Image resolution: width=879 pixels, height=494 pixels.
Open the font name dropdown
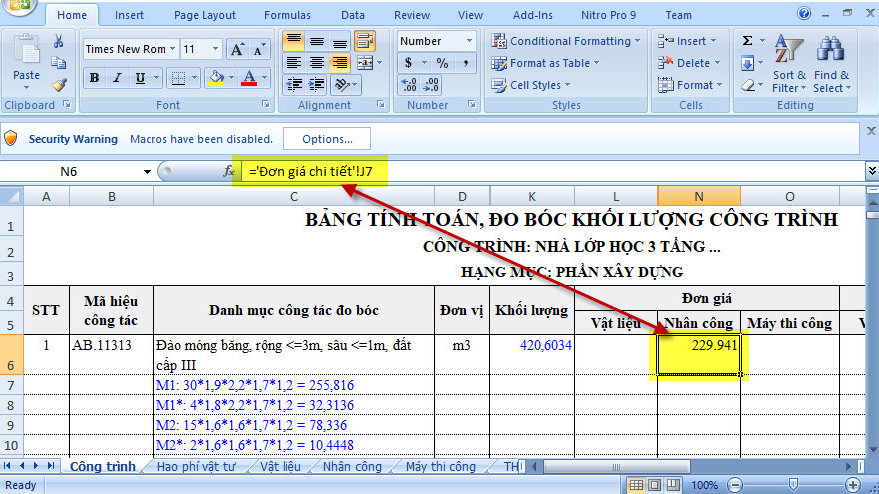(x=173, y=49)
